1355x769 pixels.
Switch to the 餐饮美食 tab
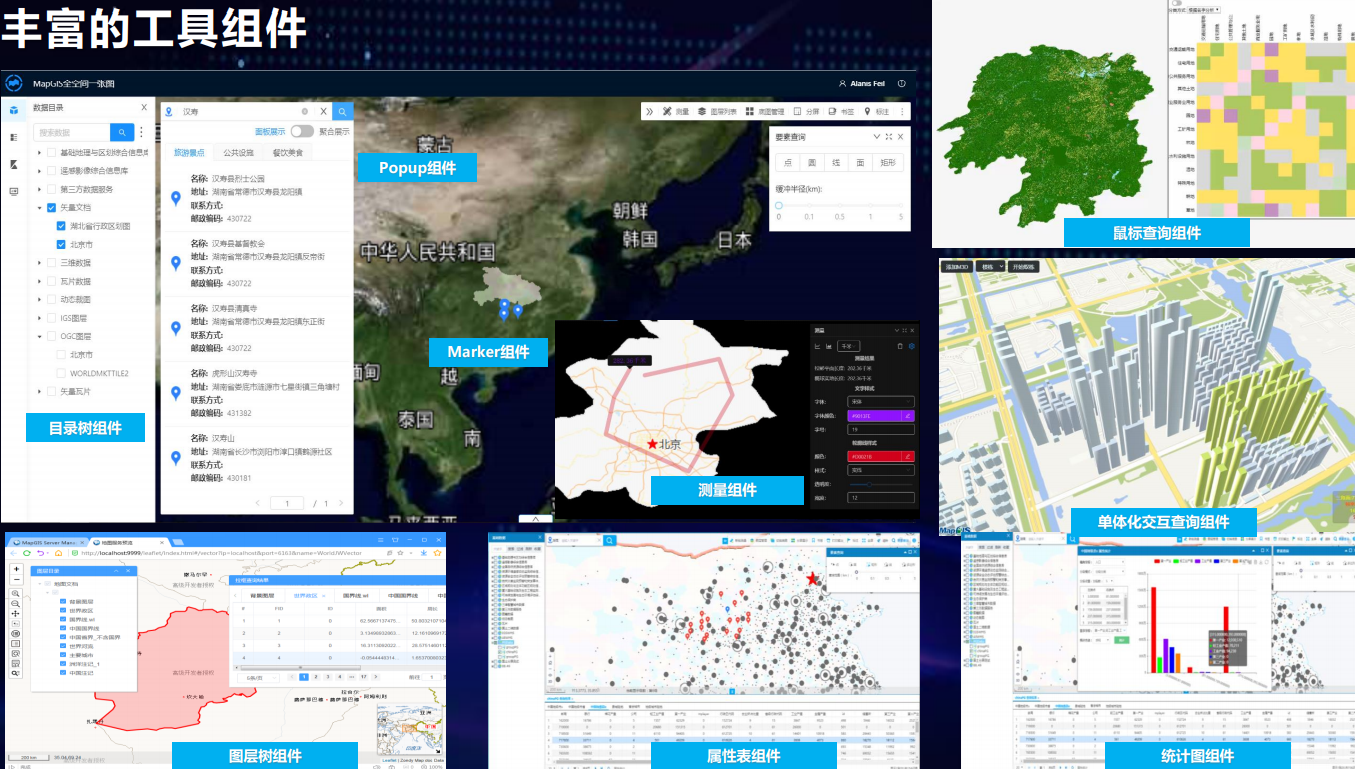click(288, 153)
